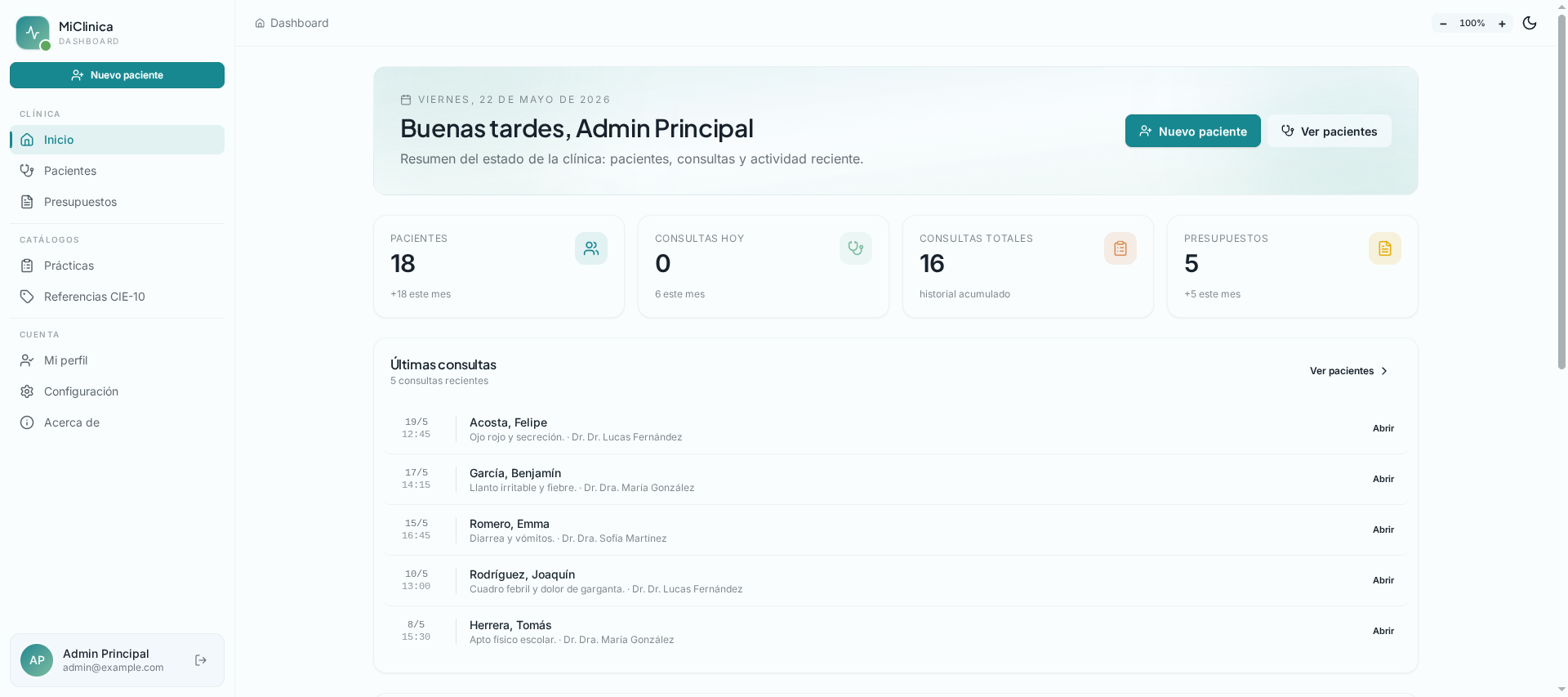Open Presupuestos in the sidebar
This screenshot has height=697, width=1568.
click(x=117, y=202)
